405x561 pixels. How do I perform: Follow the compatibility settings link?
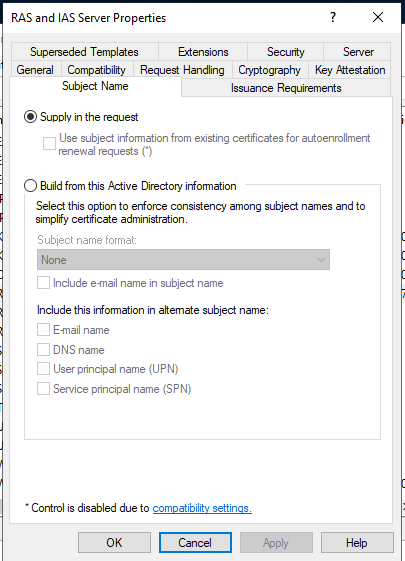pos(202,508)
